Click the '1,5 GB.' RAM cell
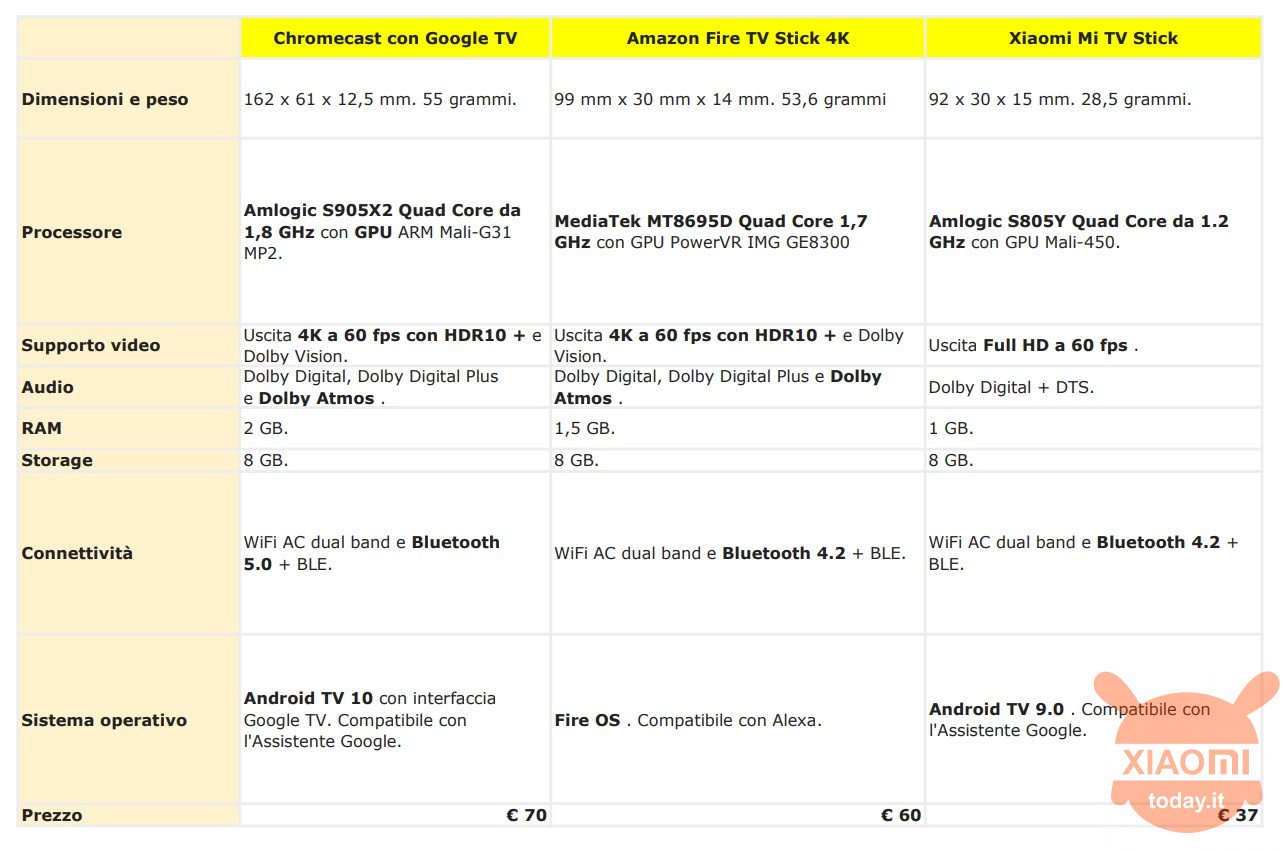Screen dimensions: 1283x851 click(x=737, y=428)
